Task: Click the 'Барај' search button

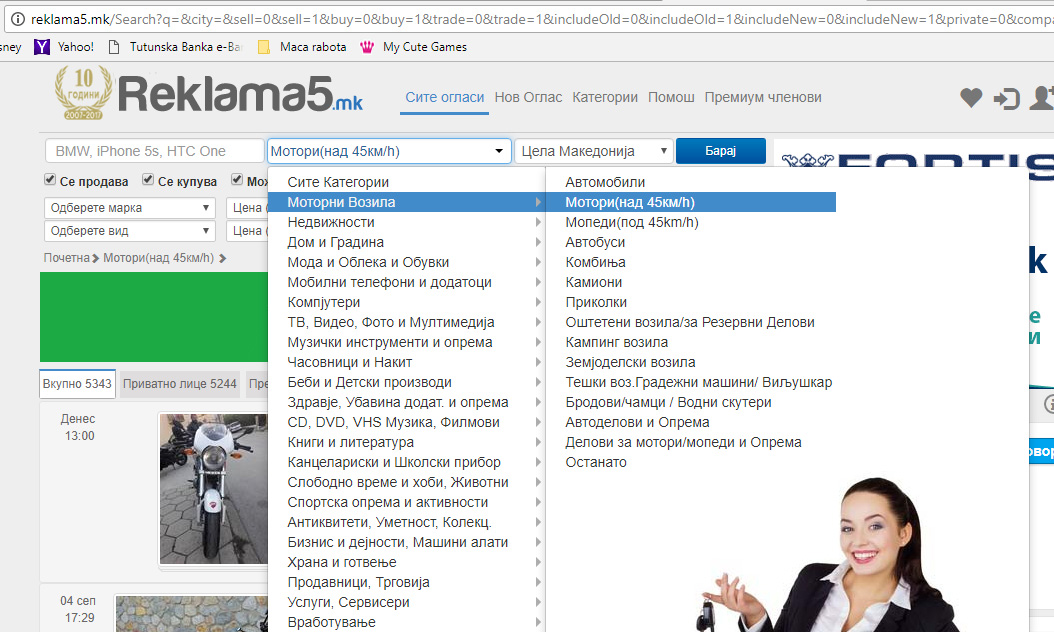Action: pyautogui.click(x=721, y=151)
